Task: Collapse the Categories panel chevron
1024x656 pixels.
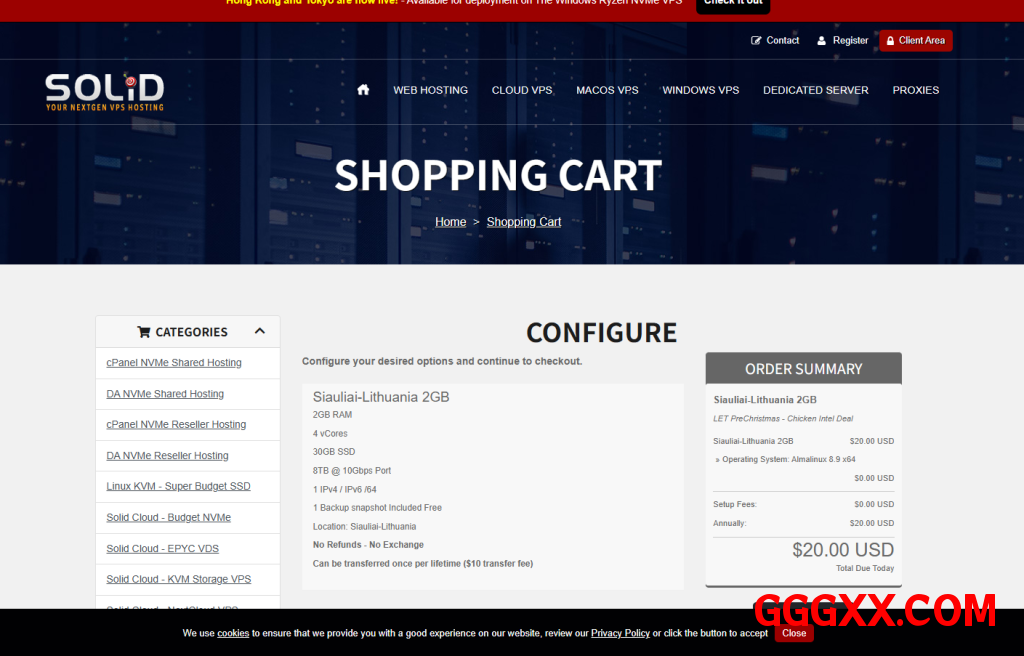Action: click(260, 331)
